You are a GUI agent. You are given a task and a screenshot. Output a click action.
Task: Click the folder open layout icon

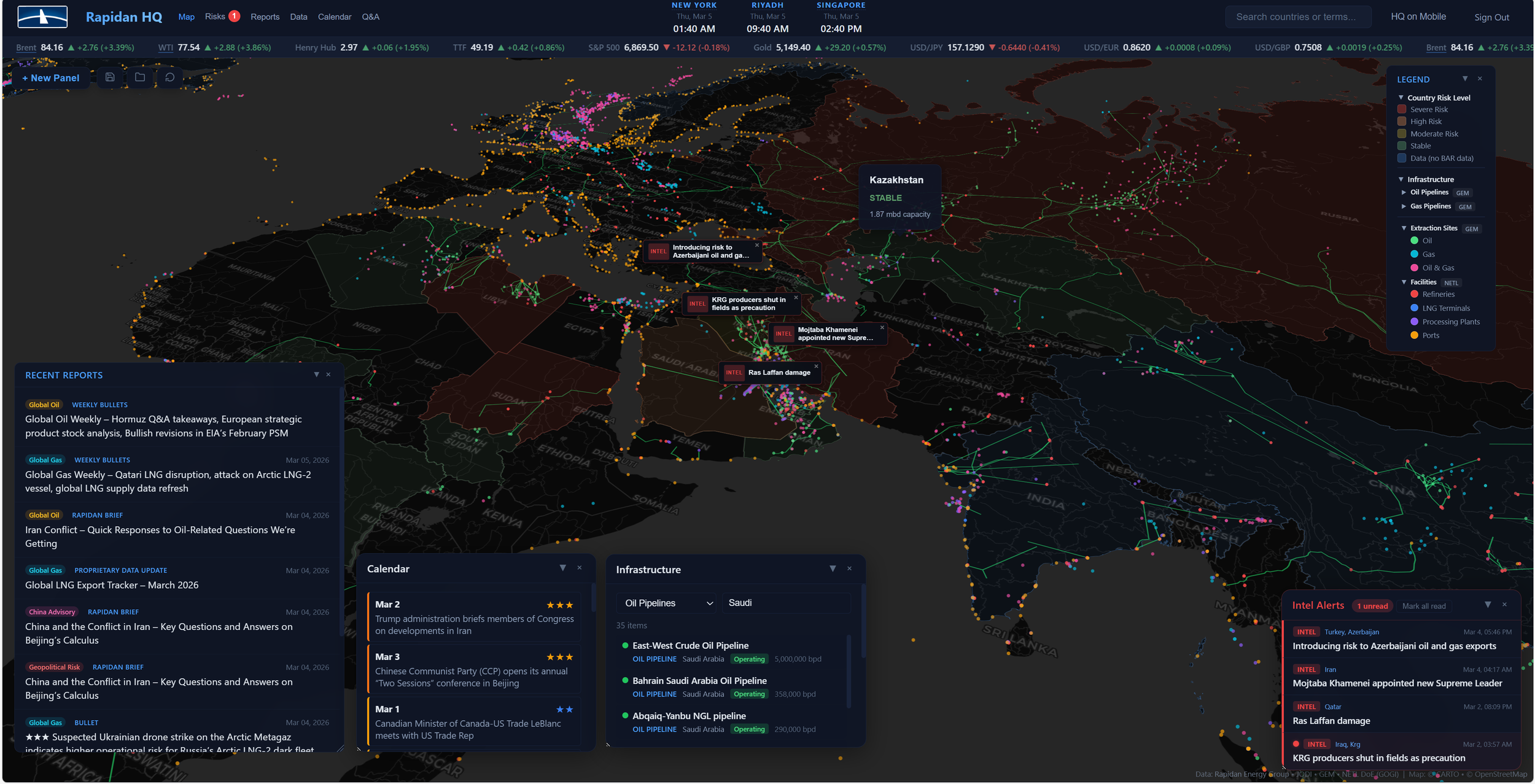coord(140,77)
